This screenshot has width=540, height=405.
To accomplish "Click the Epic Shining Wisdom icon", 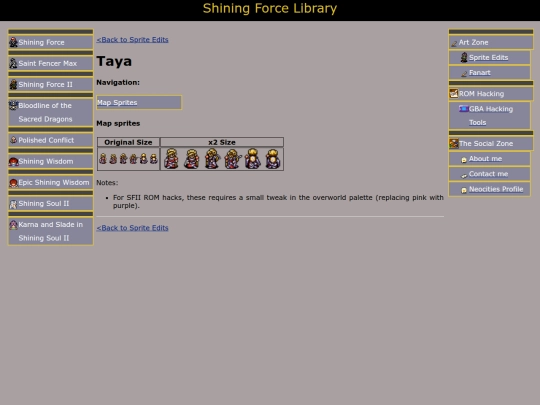I will click(13, 183).
